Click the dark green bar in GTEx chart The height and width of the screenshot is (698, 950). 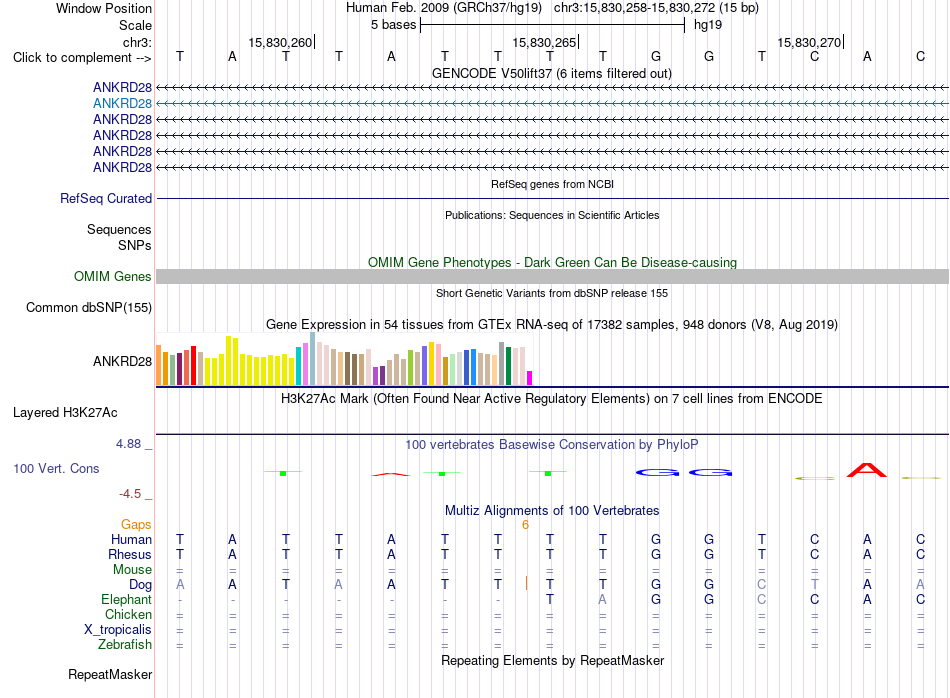pyautogui.click(x=508, y=366)
